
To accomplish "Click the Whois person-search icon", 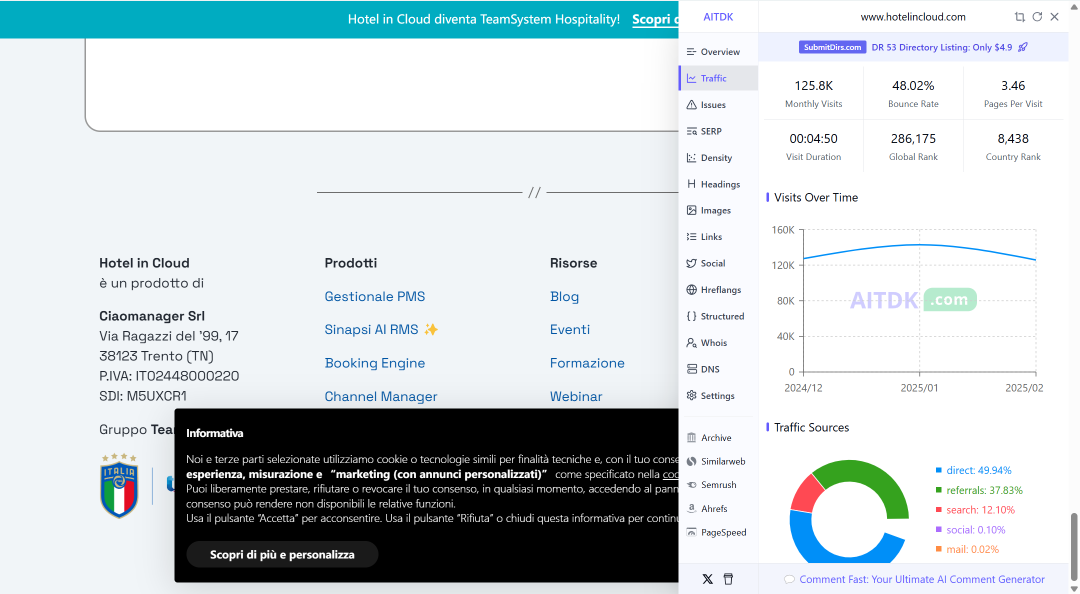I will [x=692, y=342].
